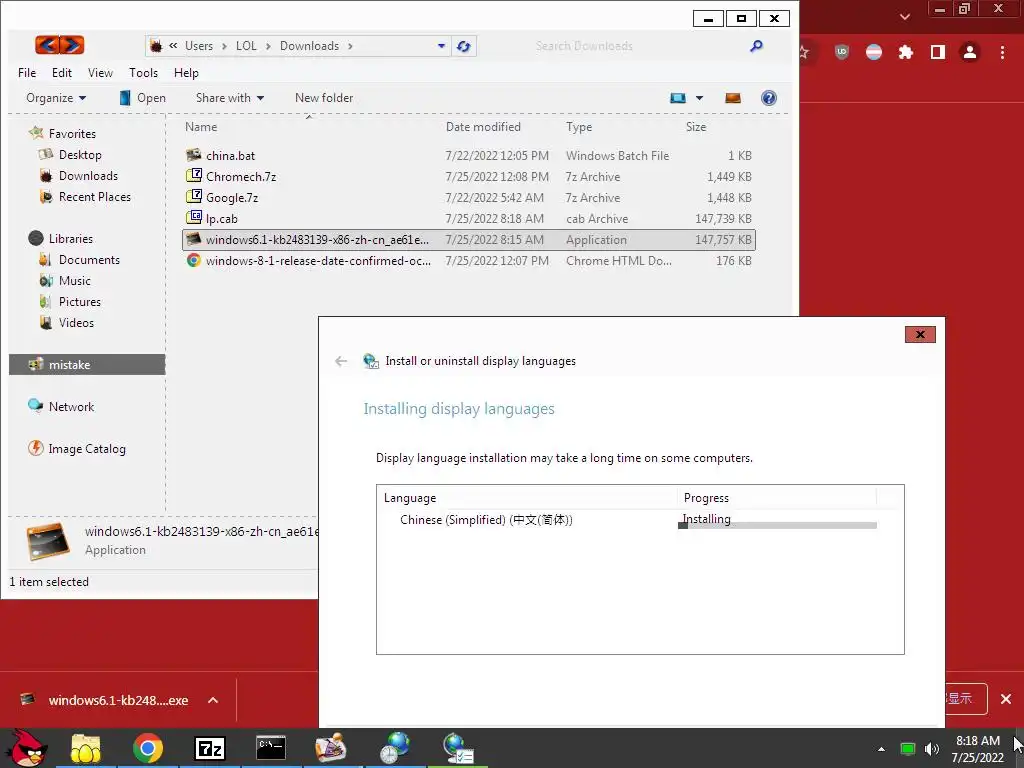Open the Chrome extensions puzzle icon
Image resolution: width=1024 pixels, height=768 pixels.
(905, 52)
